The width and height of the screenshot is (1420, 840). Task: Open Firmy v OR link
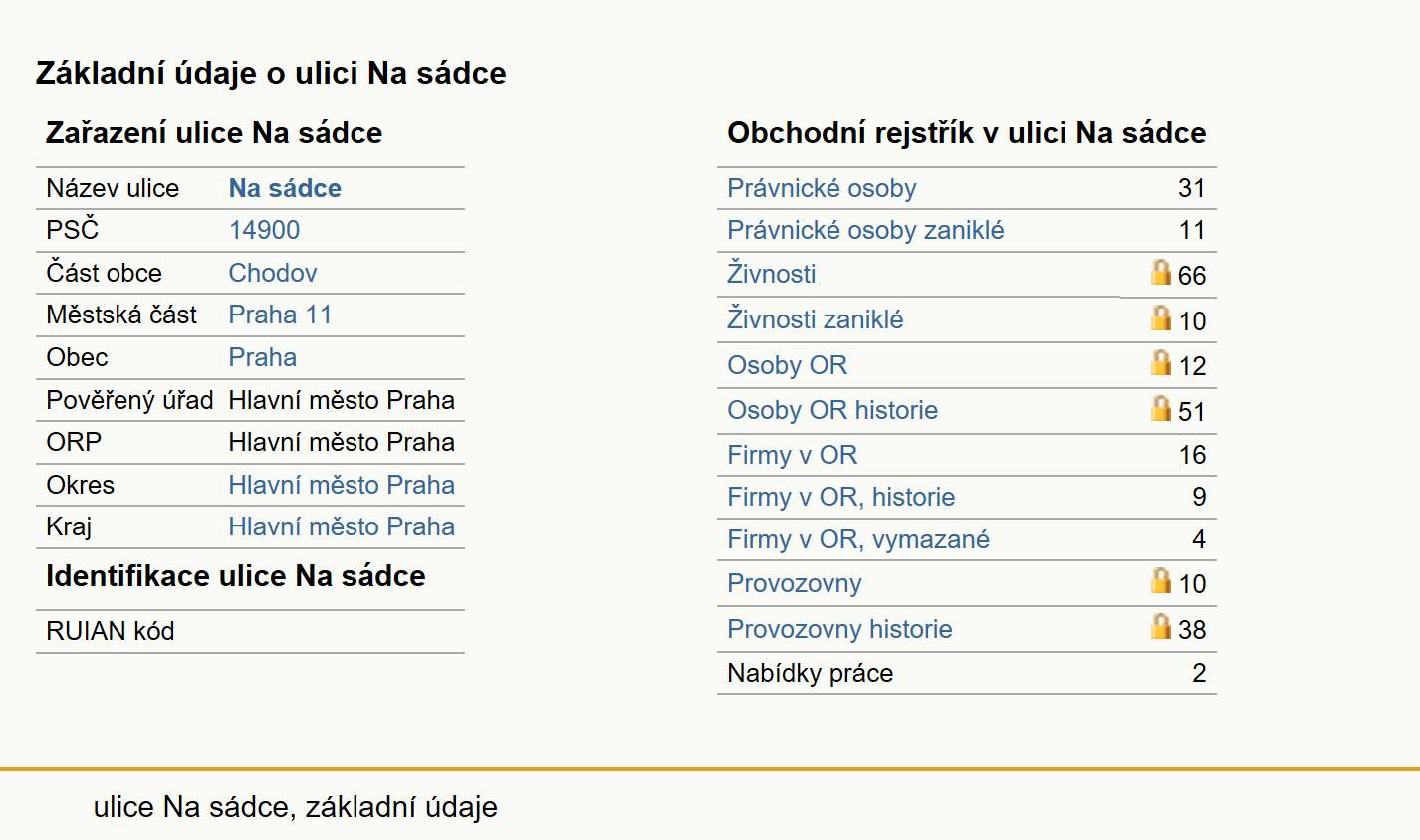(793, 455)
